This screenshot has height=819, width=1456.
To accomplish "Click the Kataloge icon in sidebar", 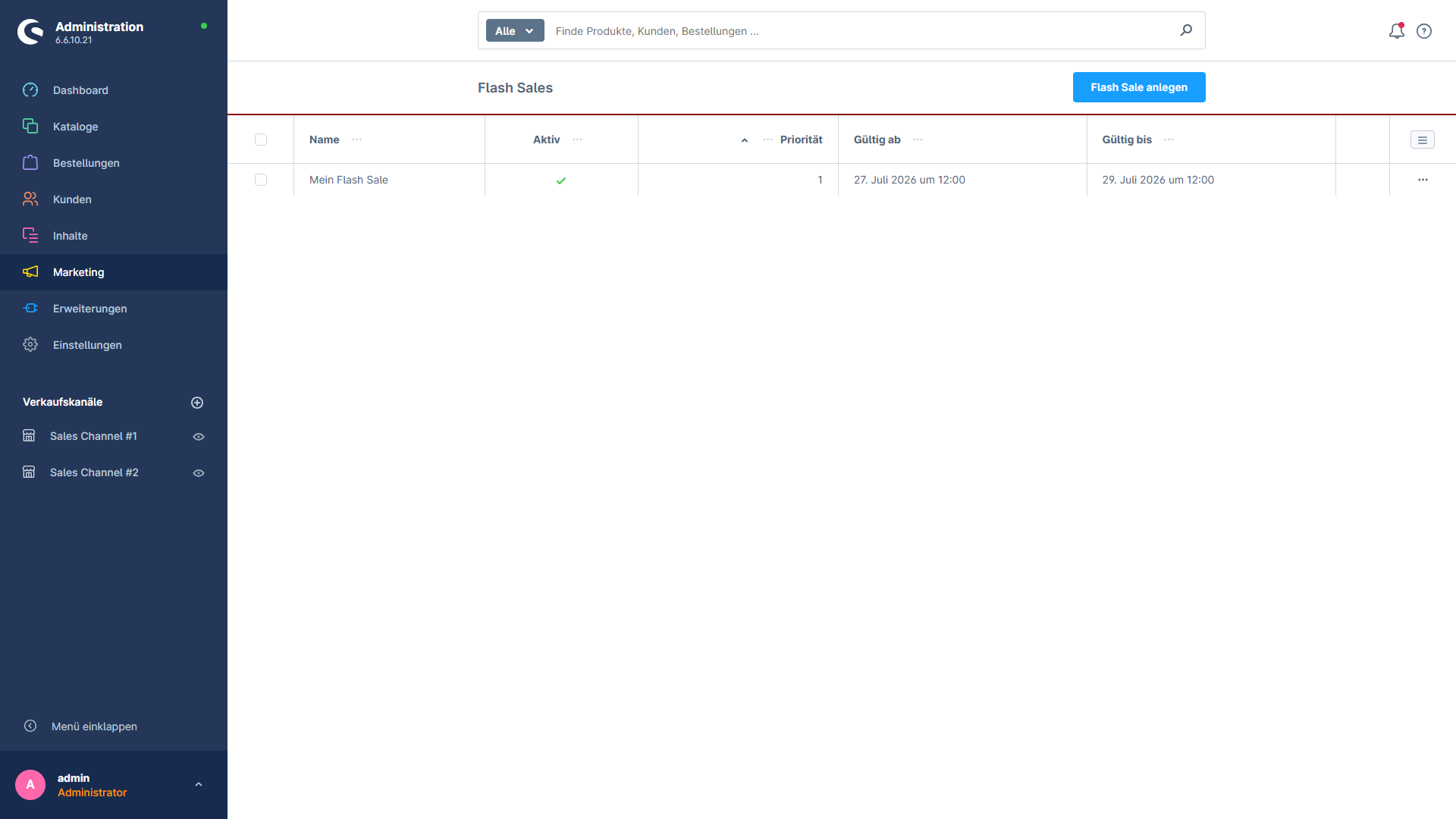I will [x=30, y=127].
